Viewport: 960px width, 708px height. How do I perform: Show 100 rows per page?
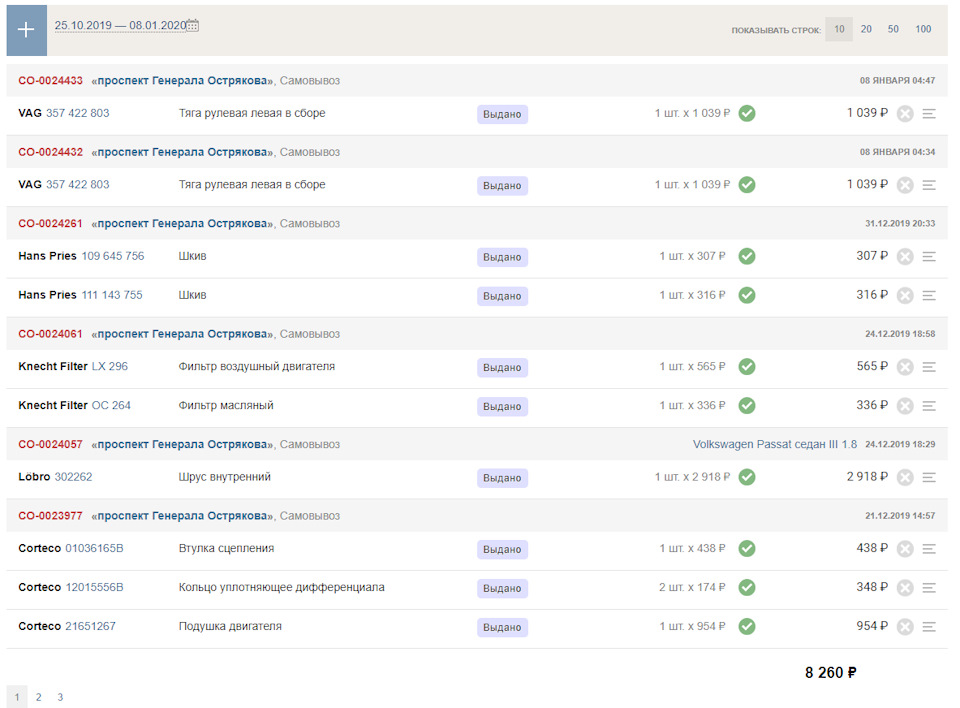tap(923, 29)
